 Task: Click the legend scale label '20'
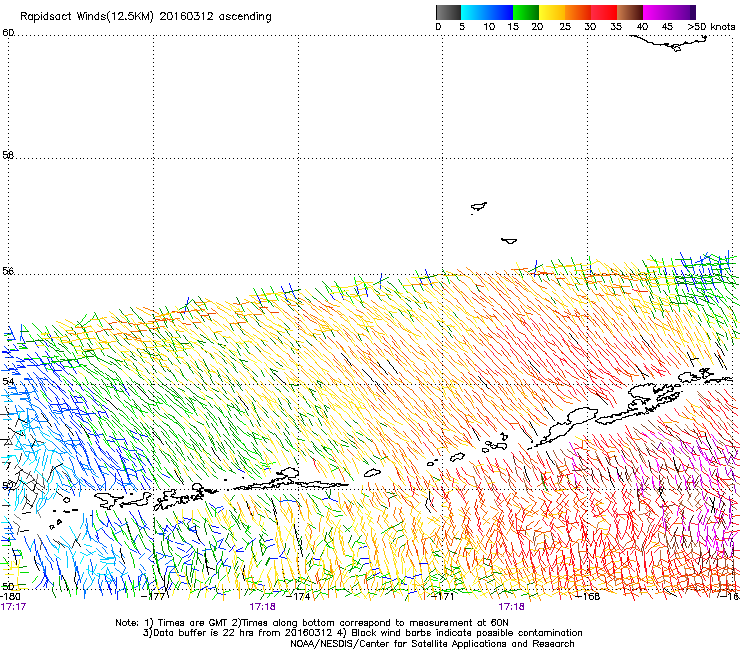[537, 27]
